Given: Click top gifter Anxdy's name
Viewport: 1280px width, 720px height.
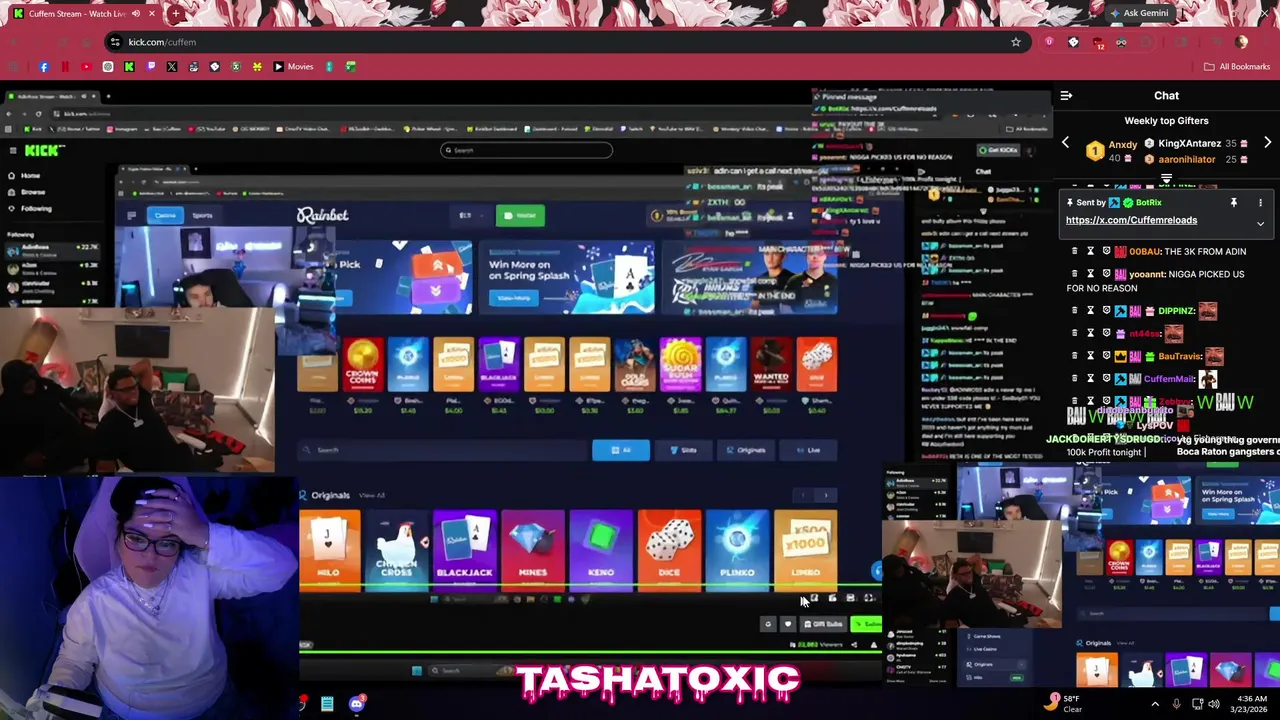Looking at the screenshot, I should click(x=1122, y=144).
